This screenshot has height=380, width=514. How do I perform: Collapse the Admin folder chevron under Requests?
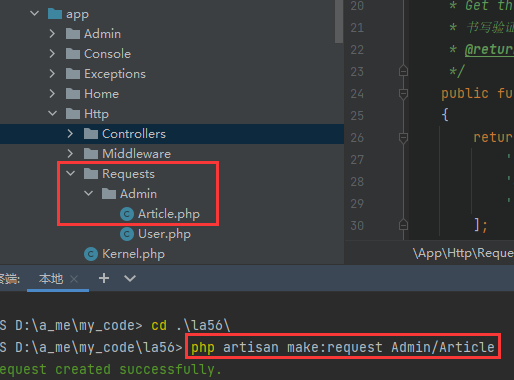[89, 193]
